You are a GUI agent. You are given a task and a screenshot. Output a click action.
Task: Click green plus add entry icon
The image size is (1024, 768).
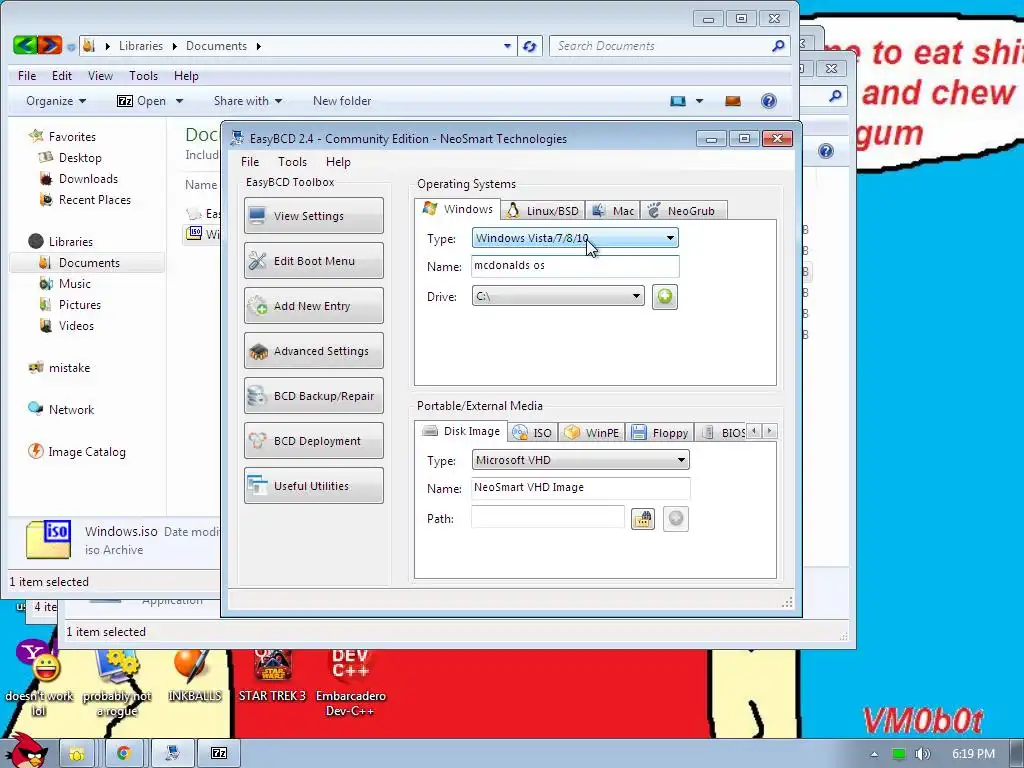coord(664,296)
